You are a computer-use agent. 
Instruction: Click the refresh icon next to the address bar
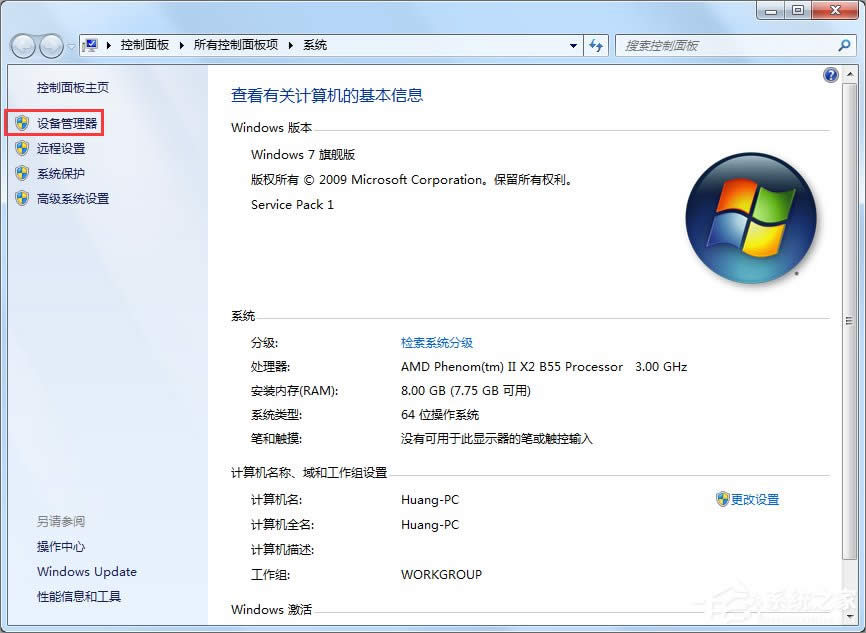(x=596, y=45)
